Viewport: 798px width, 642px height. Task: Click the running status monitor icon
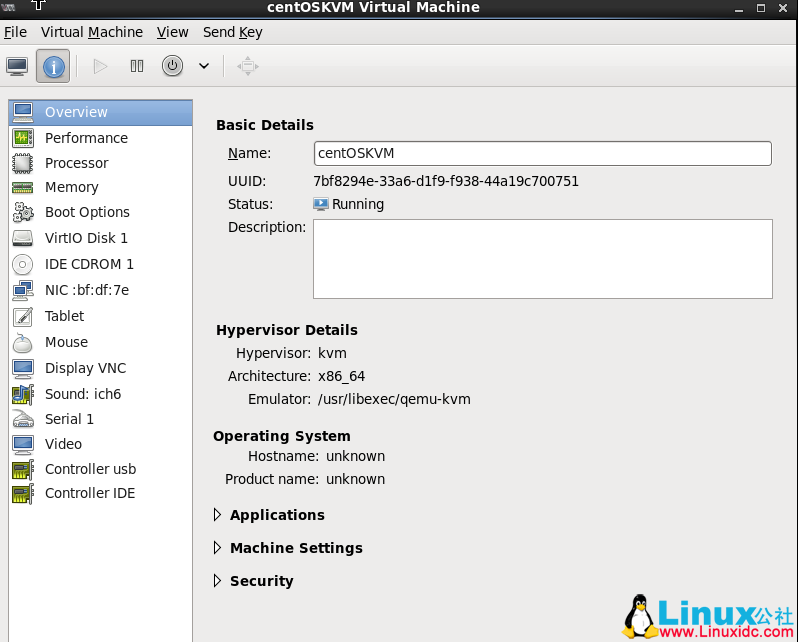point(321,205)
